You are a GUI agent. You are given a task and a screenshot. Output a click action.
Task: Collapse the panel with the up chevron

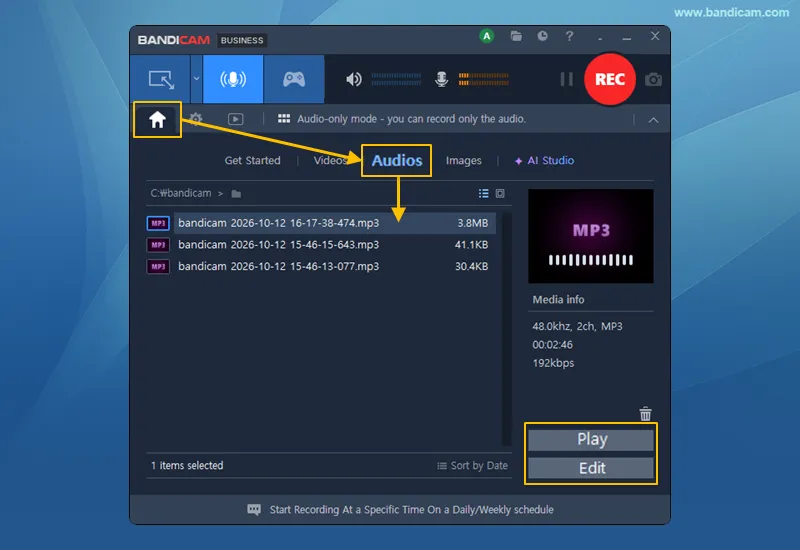click(x=653, y=120)
